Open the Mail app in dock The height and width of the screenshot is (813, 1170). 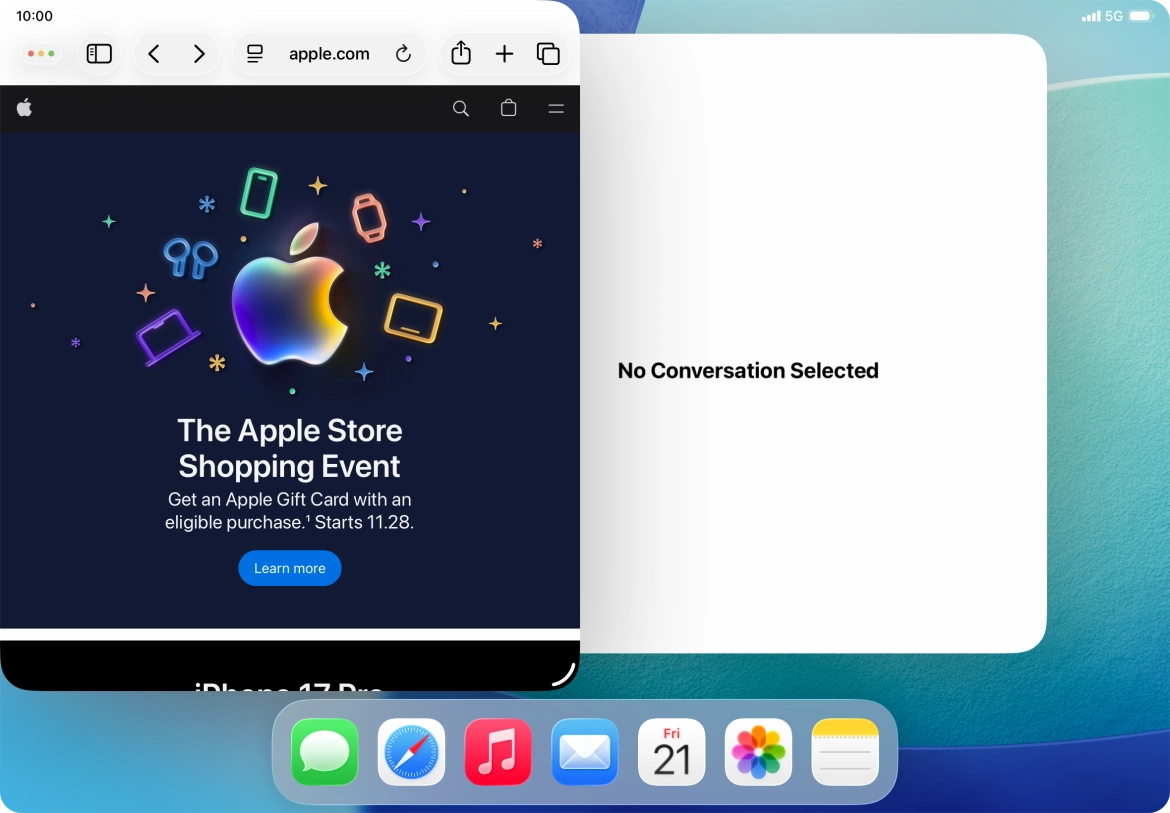pos(585,752)
